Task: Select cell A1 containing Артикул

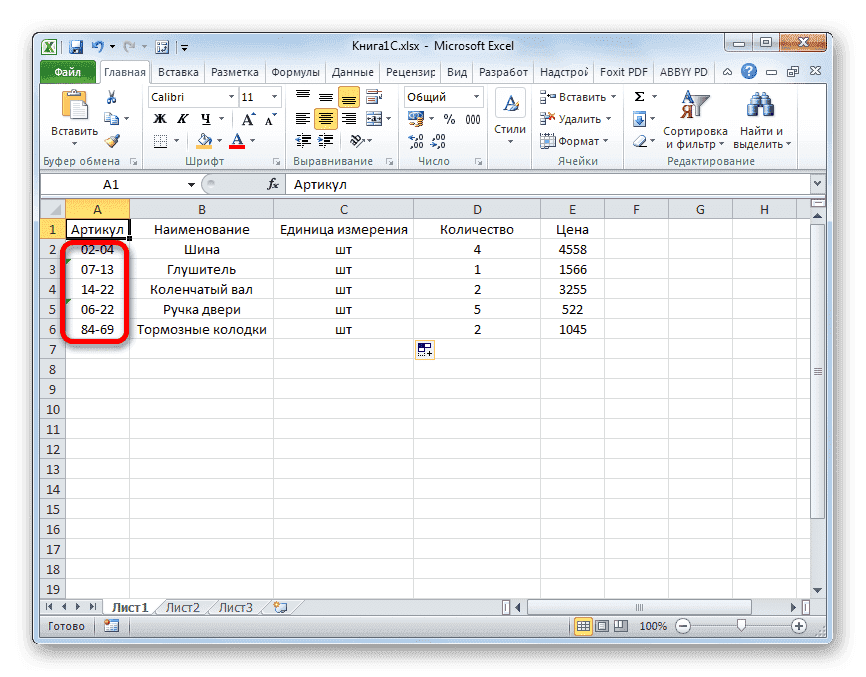Action: coord(97,228)
